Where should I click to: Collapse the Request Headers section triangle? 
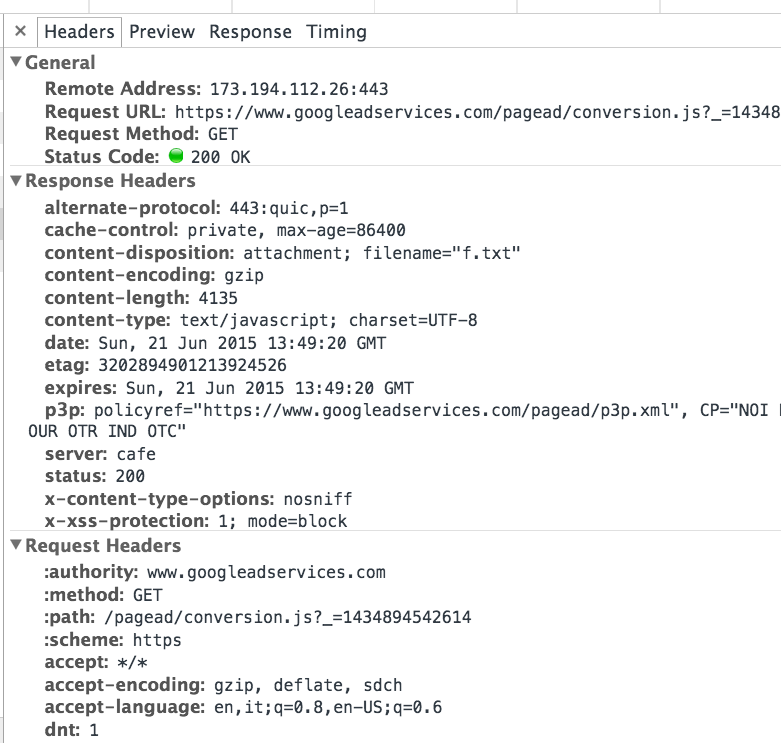pos(16,545)
